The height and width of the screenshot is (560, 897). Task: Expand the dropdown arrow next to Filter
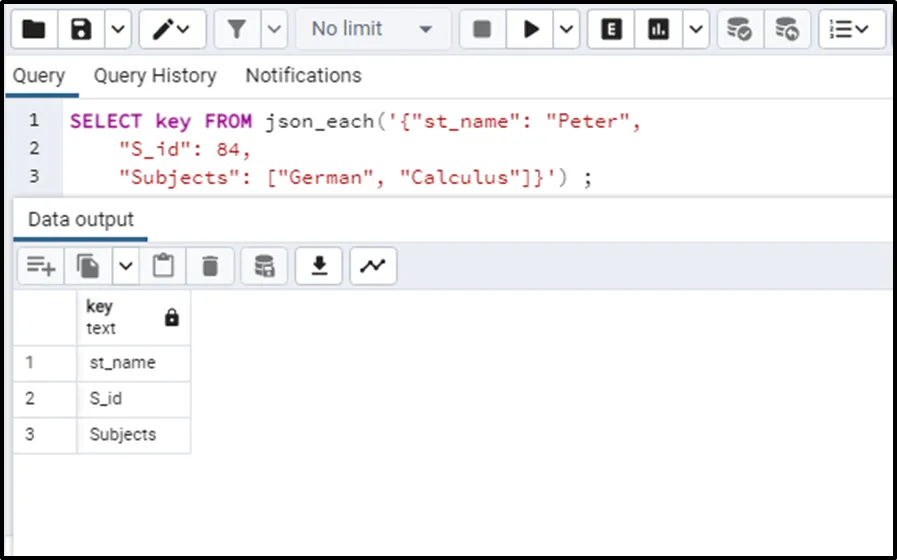(274, 29)
